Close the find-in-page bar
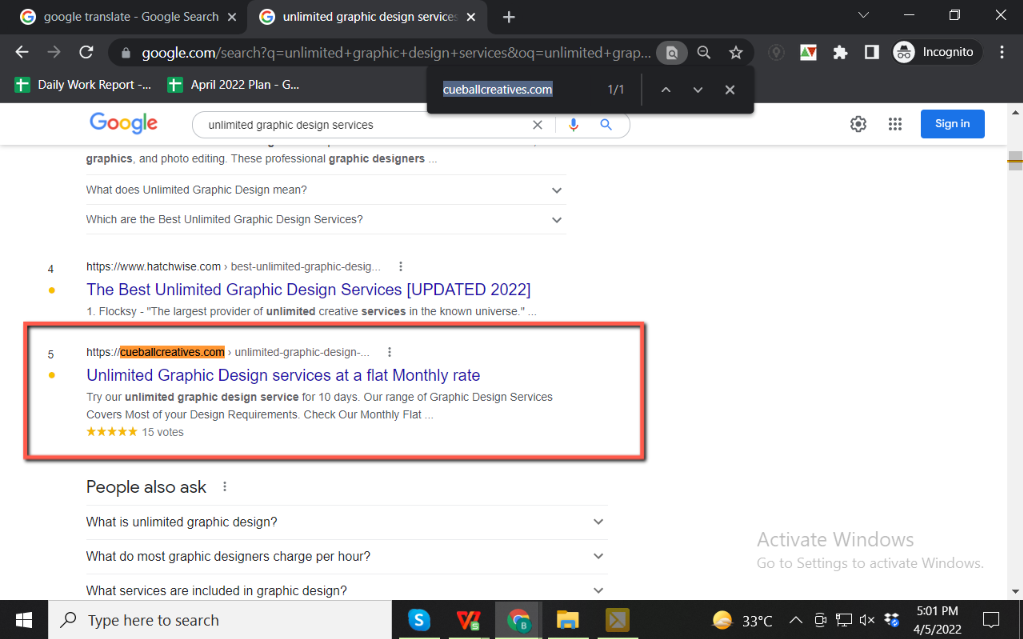1023x639 pixels. point(730,90)
